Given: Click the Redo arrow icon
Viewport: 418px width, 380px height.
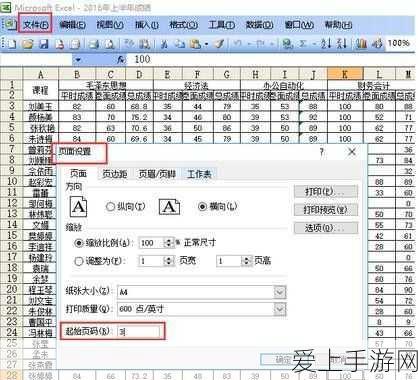Looking at the screenshot, I should [x=261, y=43].
